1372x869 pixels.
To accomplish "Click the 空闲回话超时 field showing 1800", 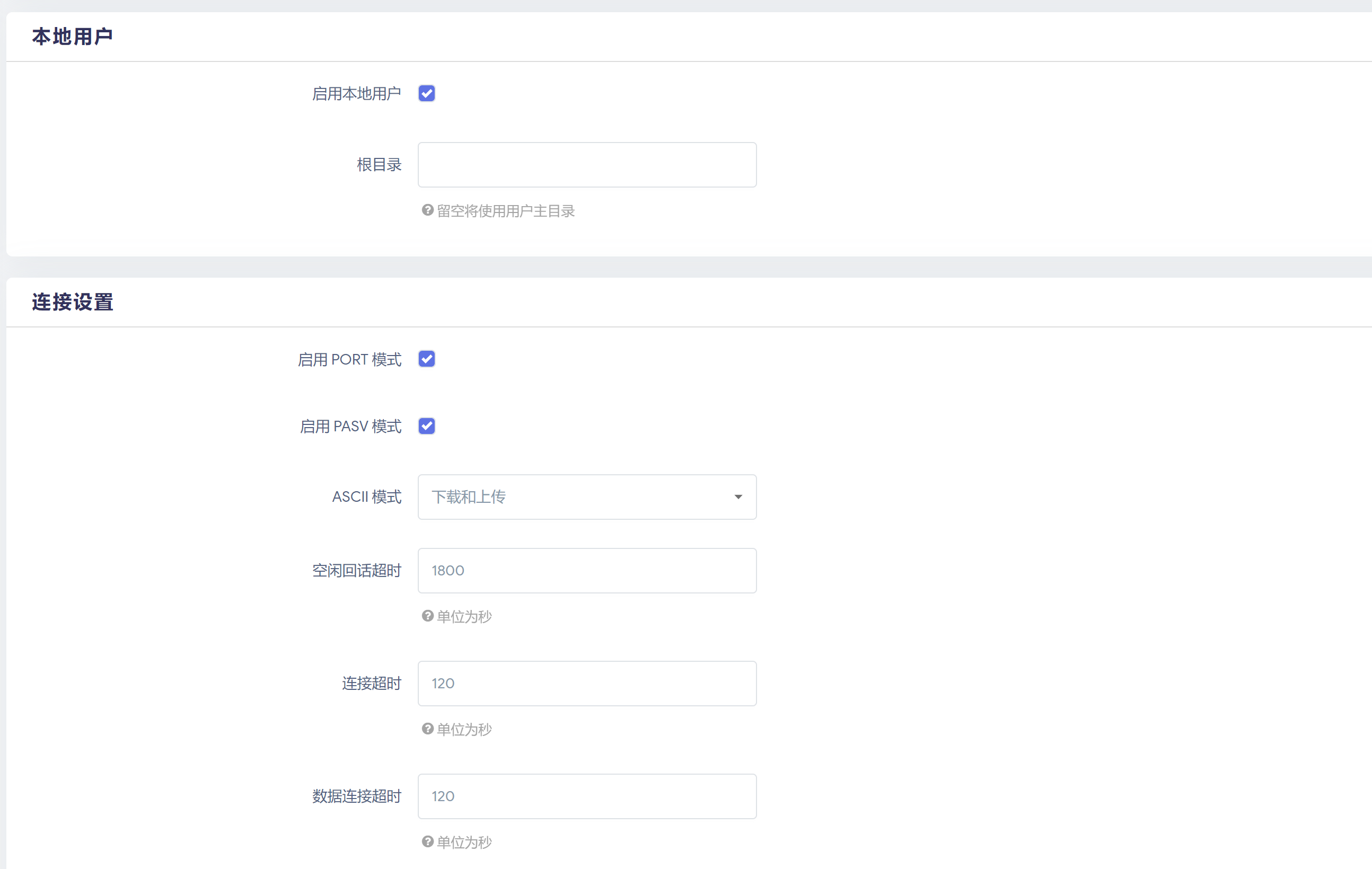I will tap(587, 570).
